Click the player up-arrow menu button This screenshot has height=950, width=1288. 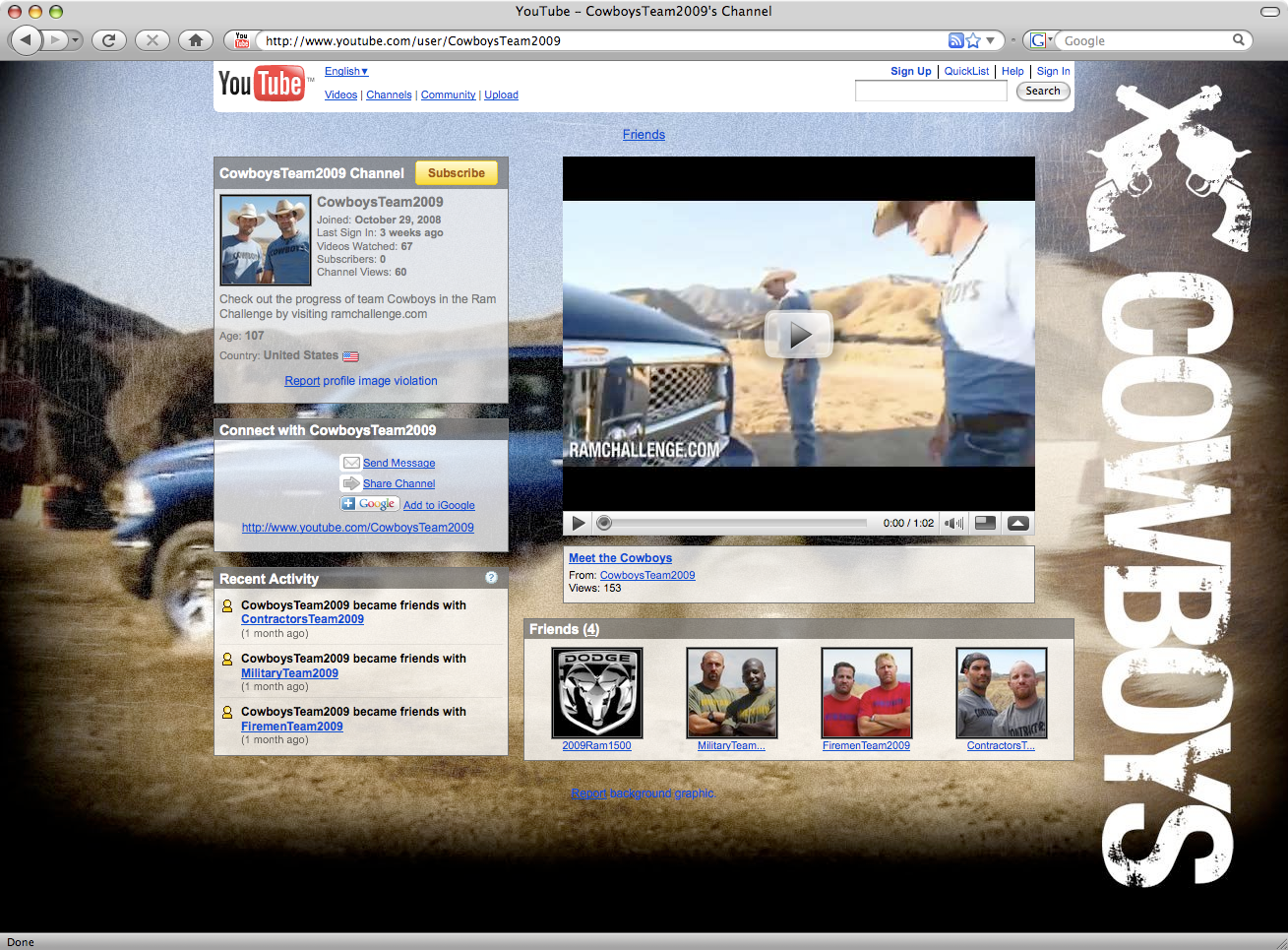click(1018, 523)
